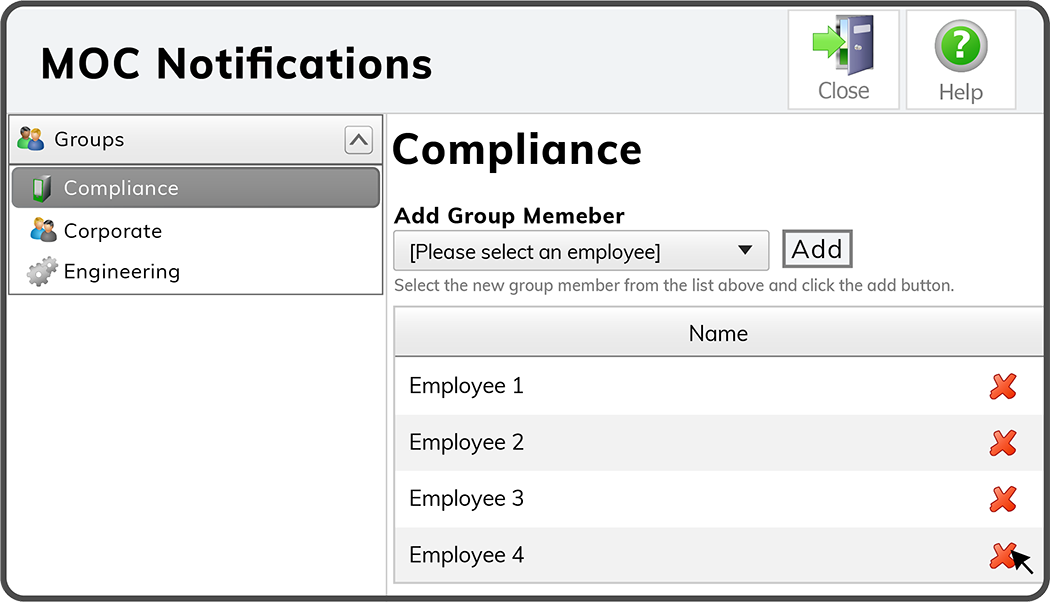
Task: Click the Name column header
Action: (719, 333)
